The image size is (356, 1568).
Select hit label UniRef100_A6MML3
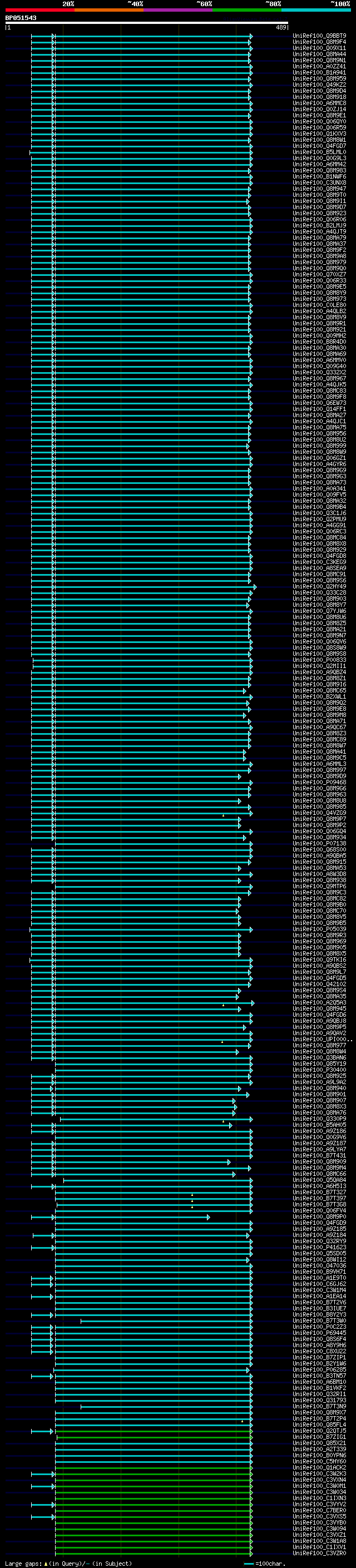click(319, 764)
